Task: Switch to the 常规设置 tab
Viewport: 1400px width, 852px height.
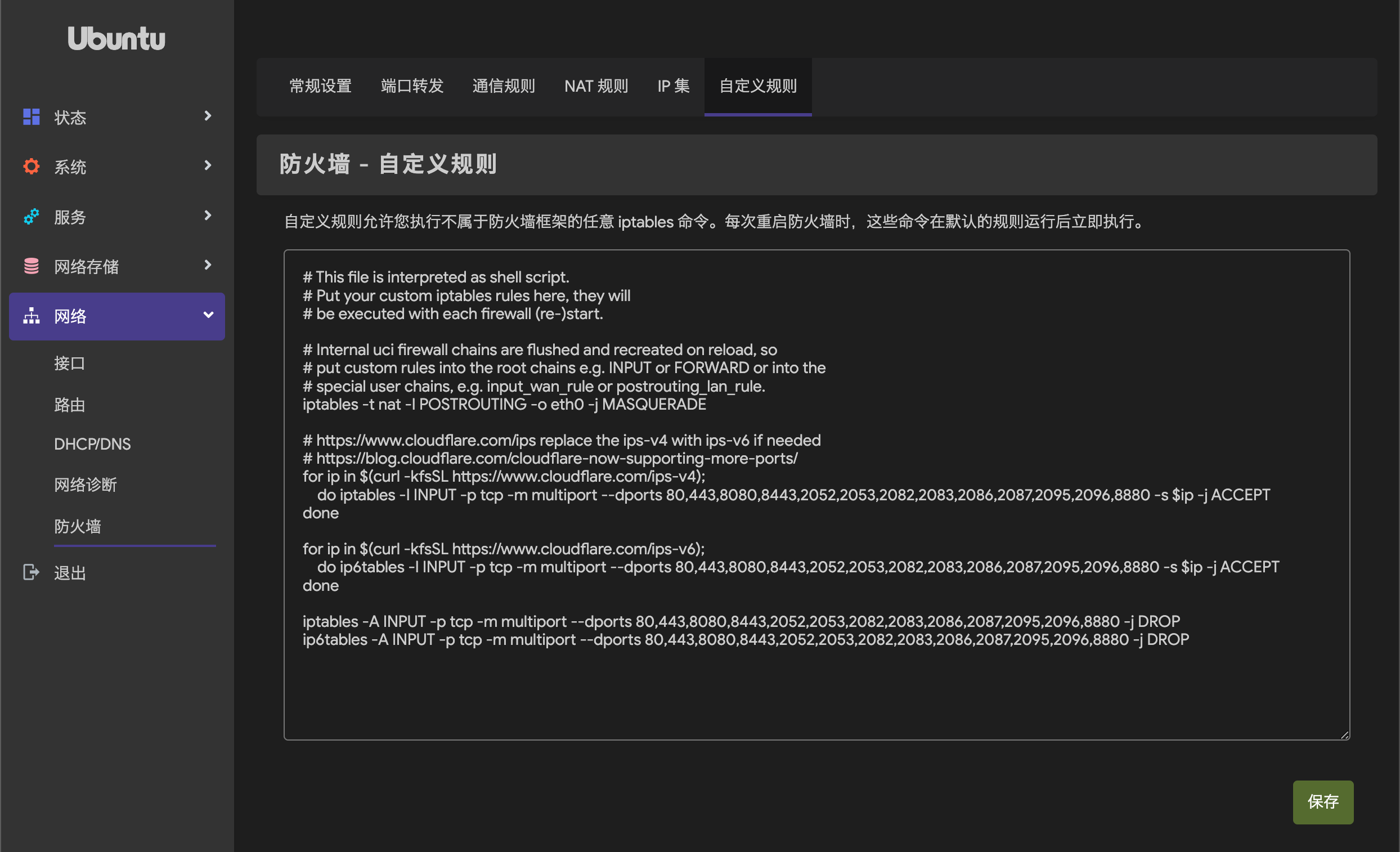Action: point(320,87)
